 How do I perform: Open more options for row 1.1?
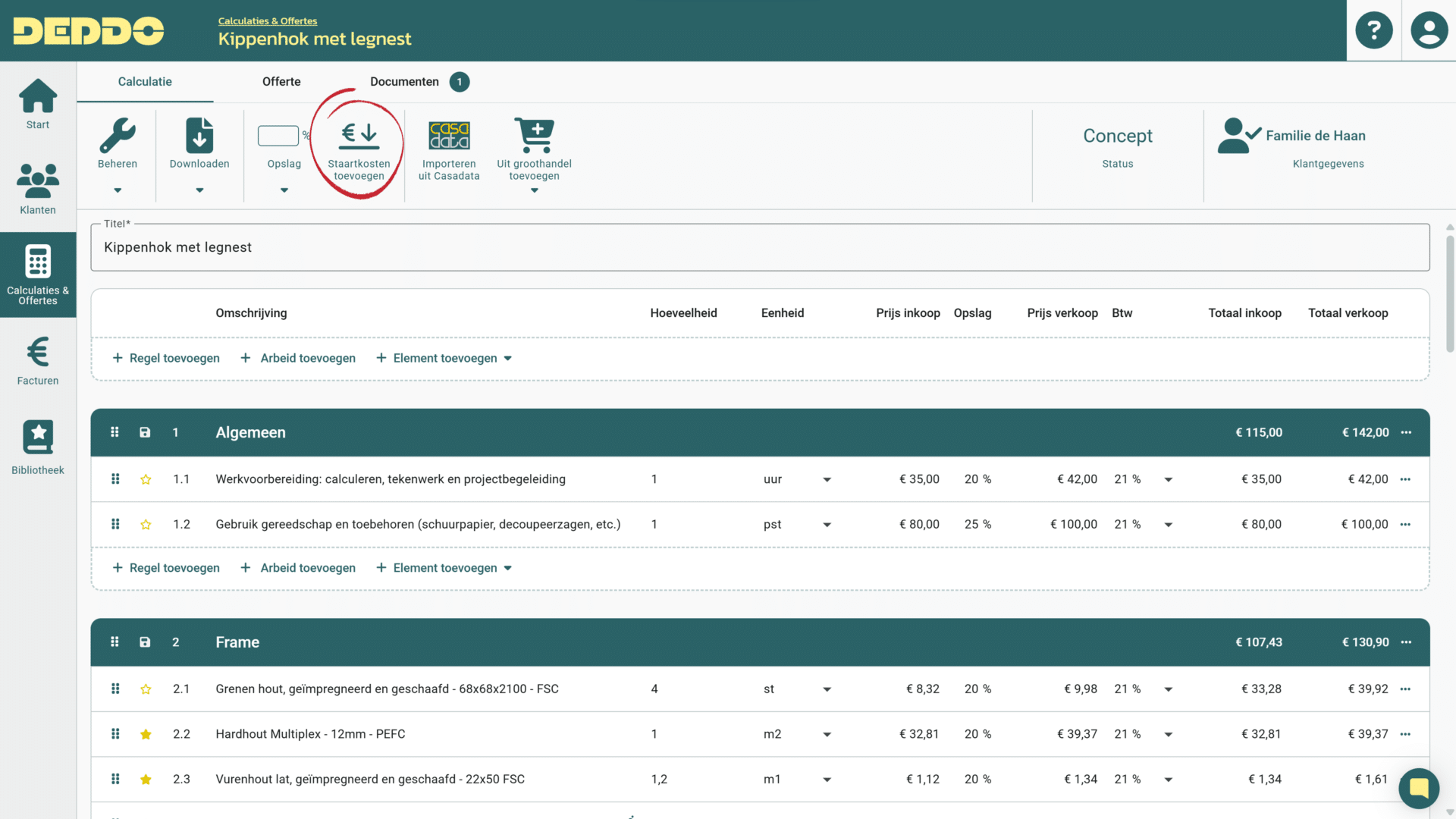click(x=1405, y=479)
